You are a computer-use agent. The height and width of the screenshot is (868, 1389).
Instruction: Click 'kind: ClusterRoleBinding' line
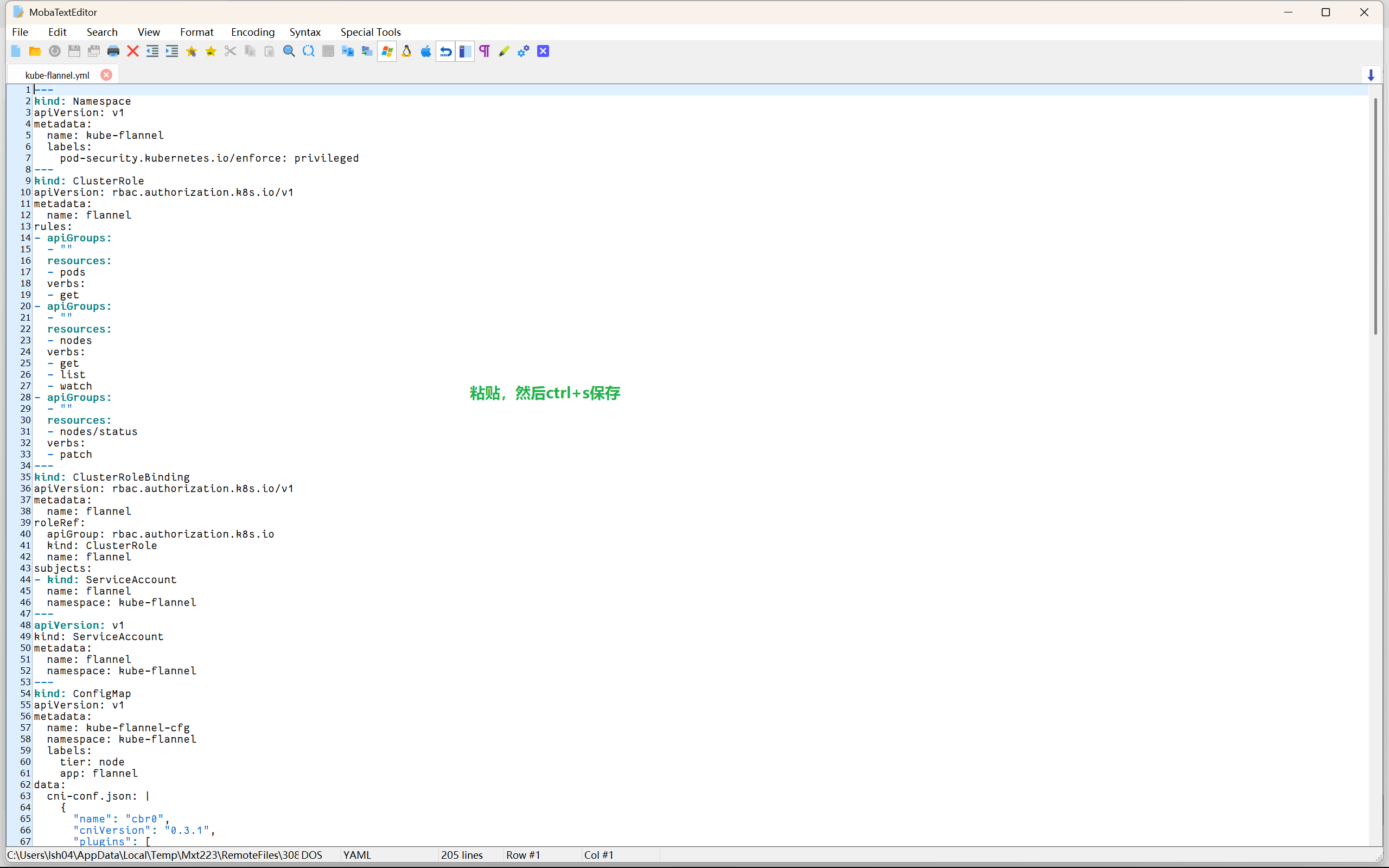pyautogui.click(x=112, y=477)
